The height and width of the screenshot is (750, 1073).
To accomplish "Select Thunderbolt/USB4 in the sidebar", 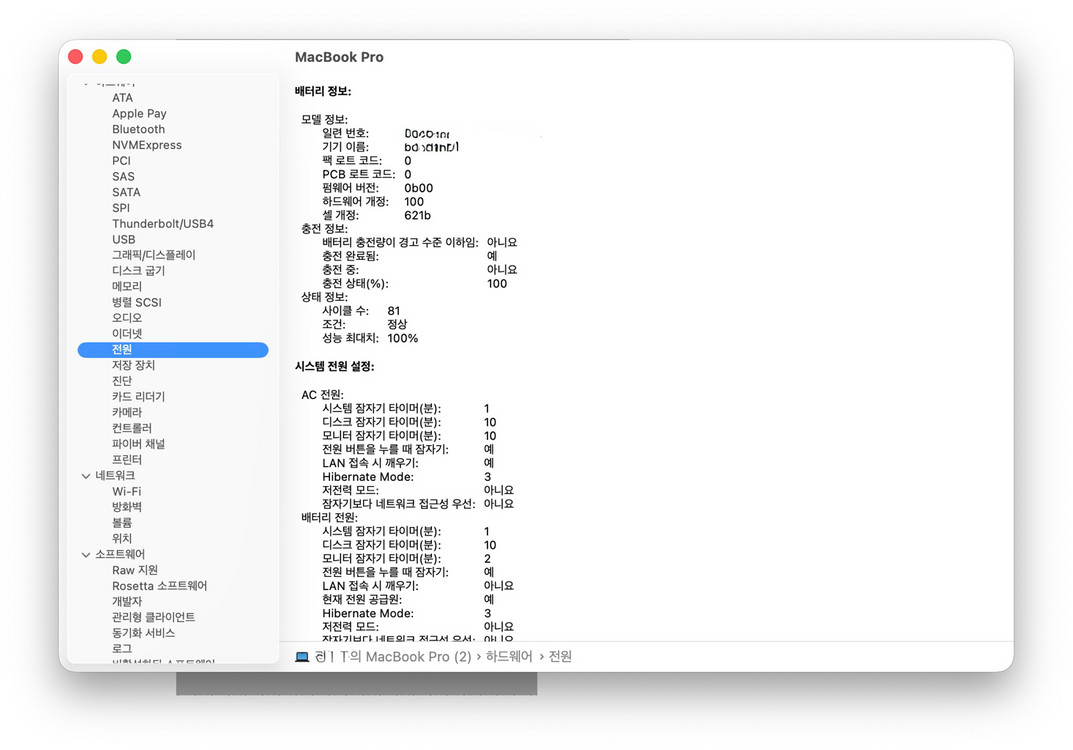I will tap(163, 224).
